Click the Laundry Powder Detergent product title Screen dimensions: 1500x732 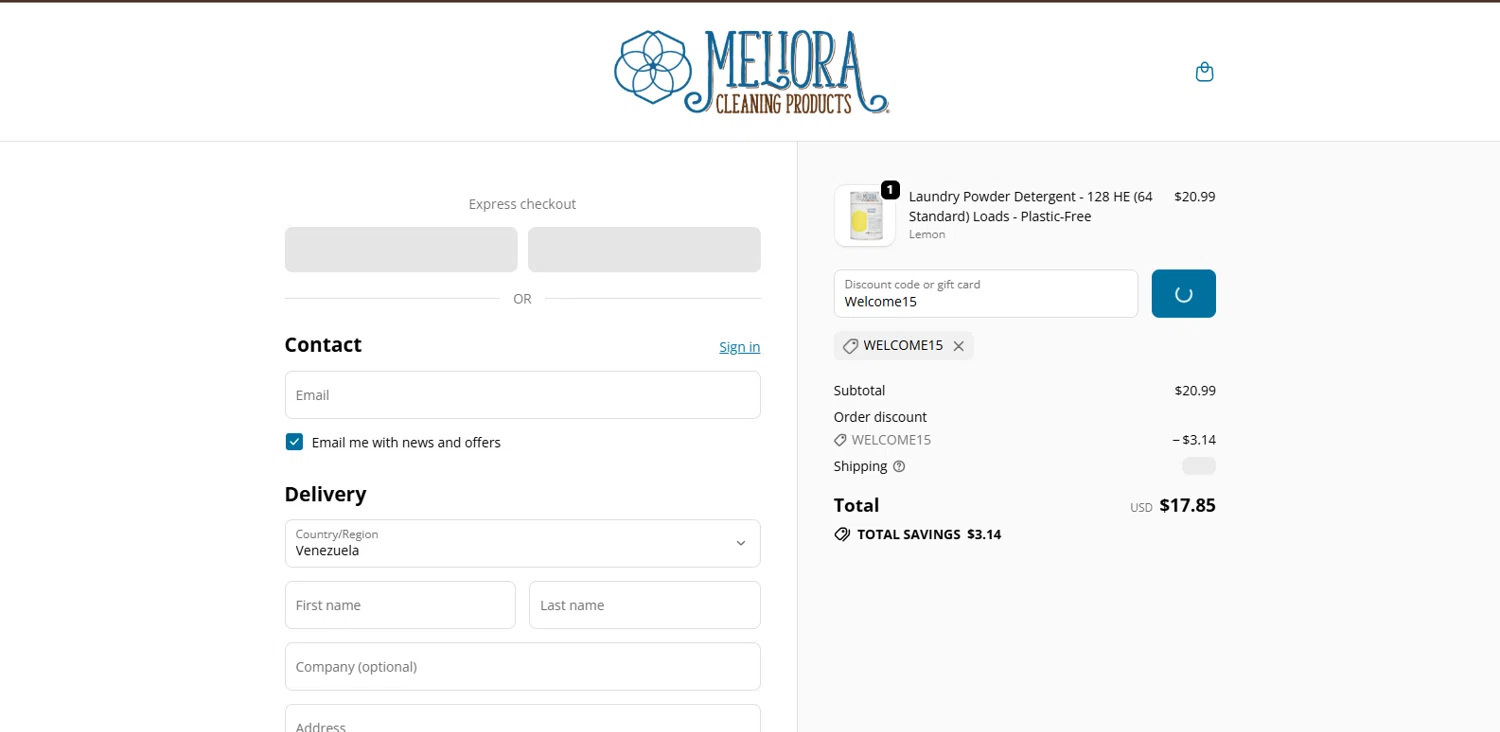point(1030,206)
